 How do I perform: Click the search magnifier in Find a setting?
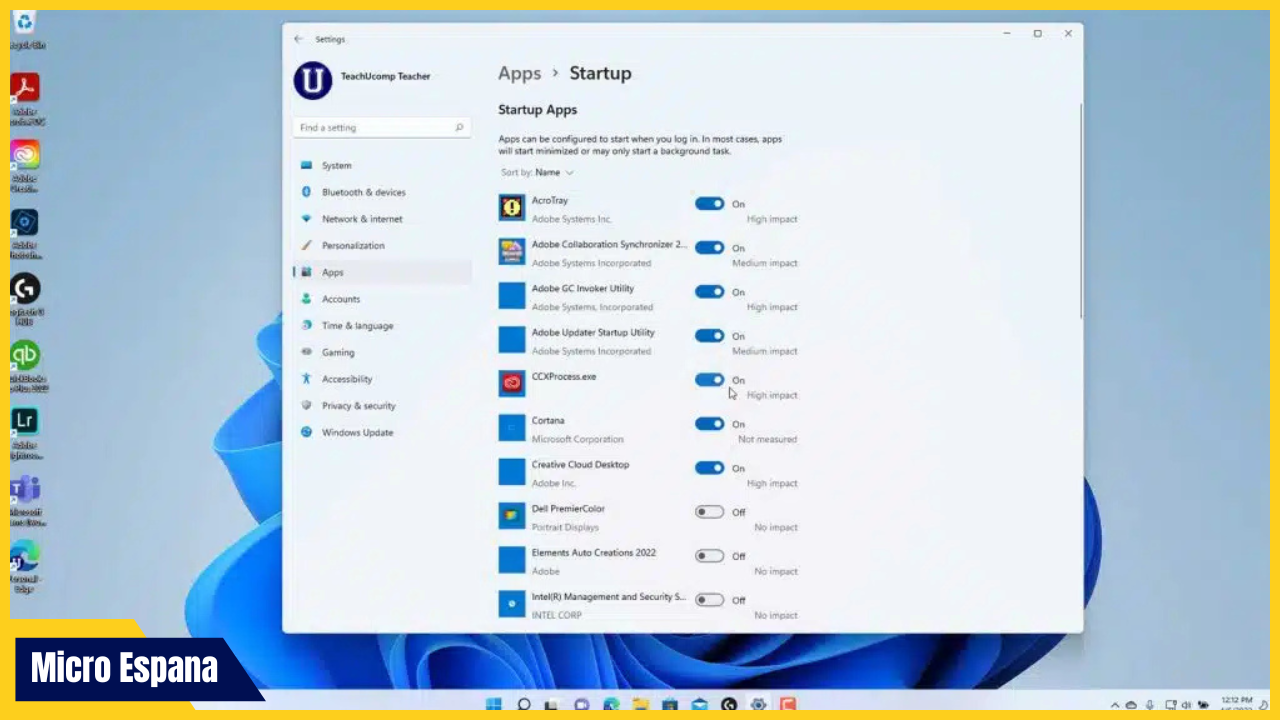459,128
